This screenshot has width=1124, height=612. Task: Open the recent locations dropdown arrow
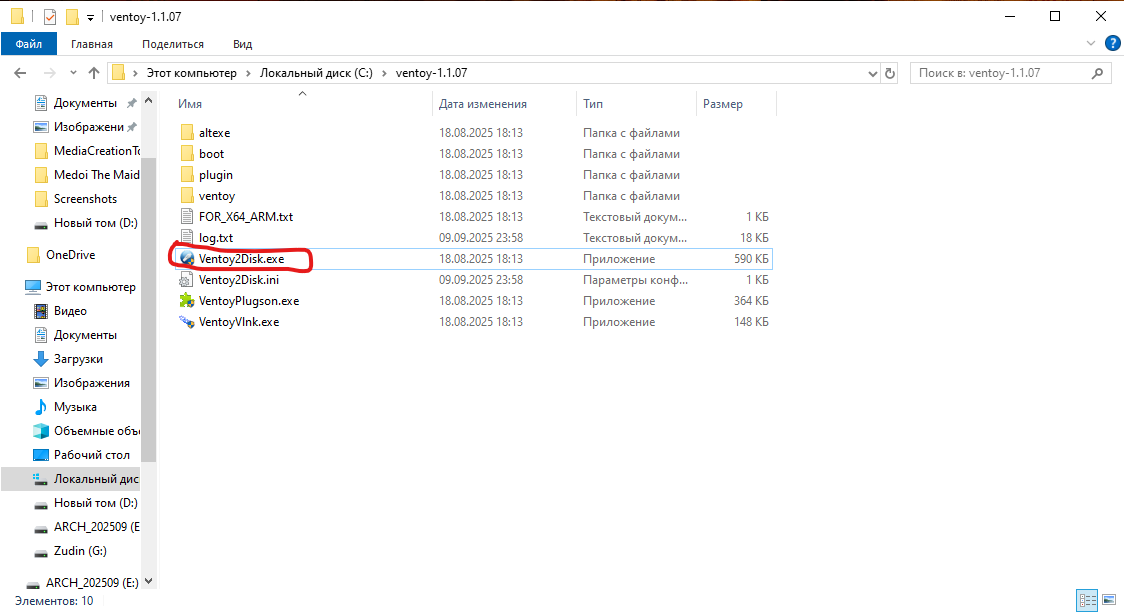click(70, 73)
